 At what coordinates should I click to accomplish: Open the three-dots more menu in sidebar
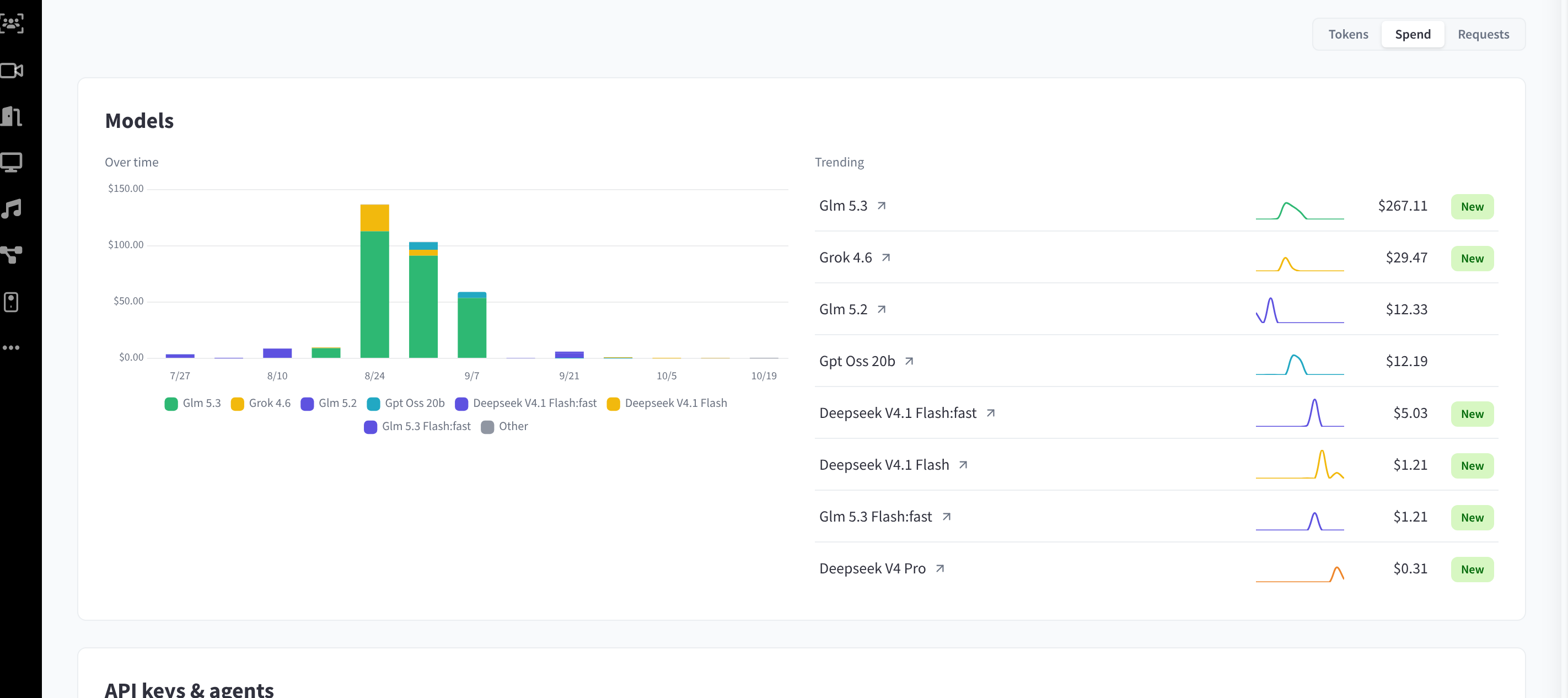pos(11,347)
